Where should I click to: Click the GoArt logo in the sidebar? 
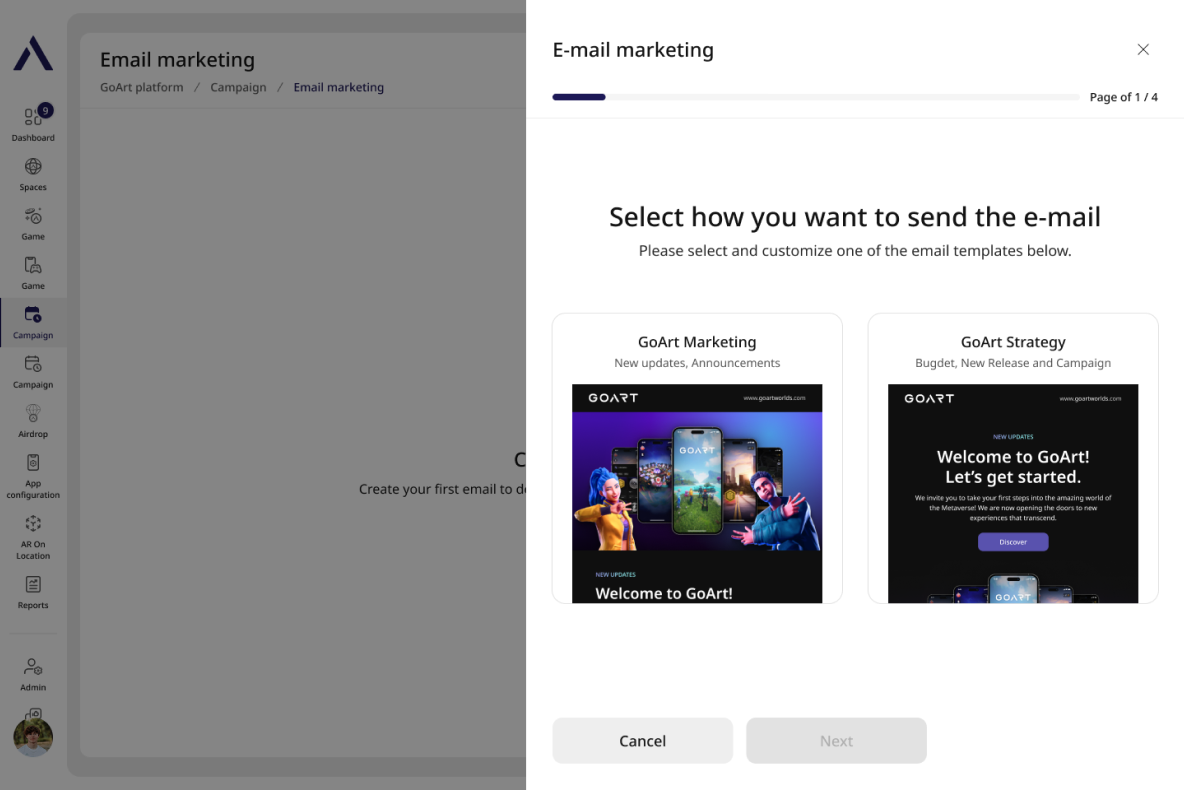[33, 54]
